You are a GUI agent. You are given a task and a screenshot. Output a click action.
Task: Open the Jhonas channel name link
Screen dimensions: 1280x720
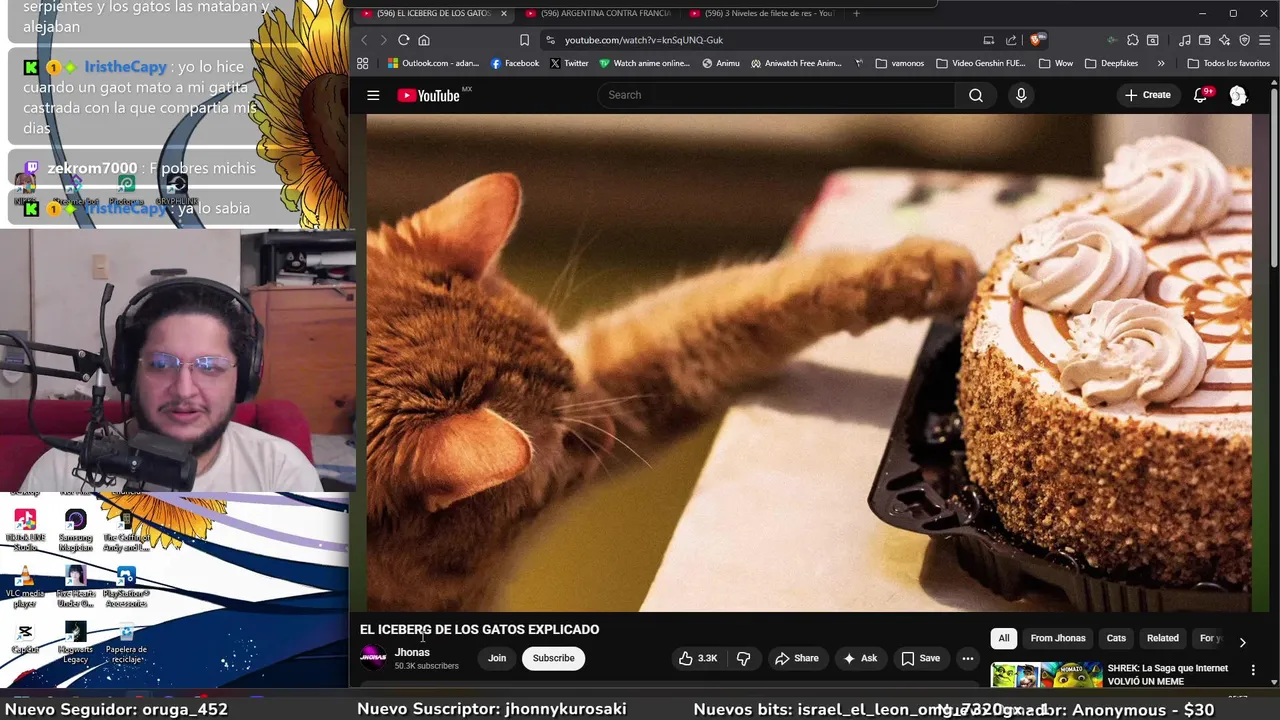tap(412, 652)
